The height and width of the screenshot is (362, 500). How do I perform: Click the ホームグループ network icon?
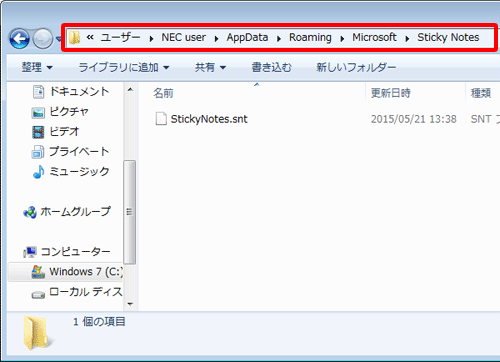[x=30, y=212]
